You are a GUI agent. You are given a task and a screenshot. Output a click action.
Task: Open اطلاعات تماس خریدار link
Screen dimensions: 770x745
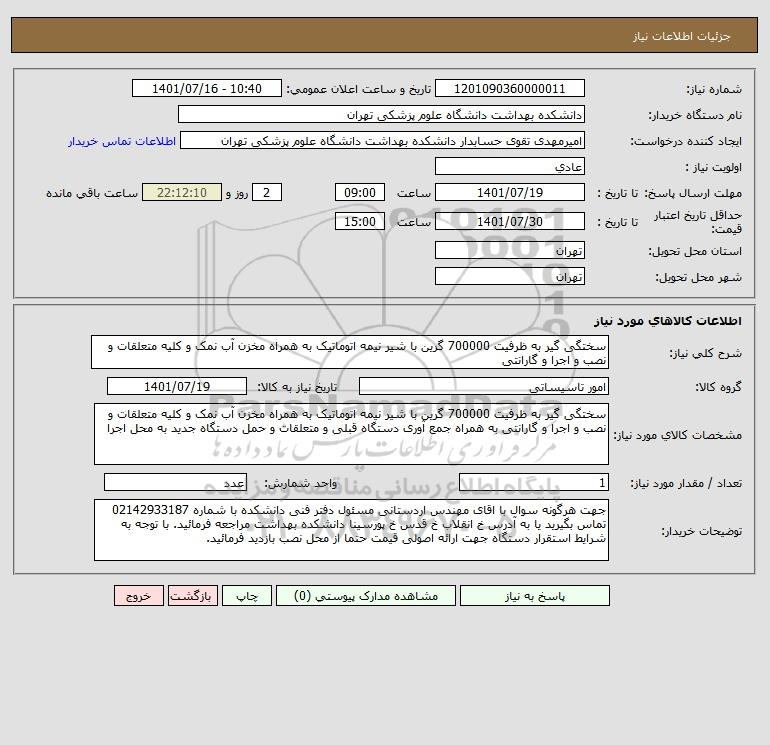122,141
